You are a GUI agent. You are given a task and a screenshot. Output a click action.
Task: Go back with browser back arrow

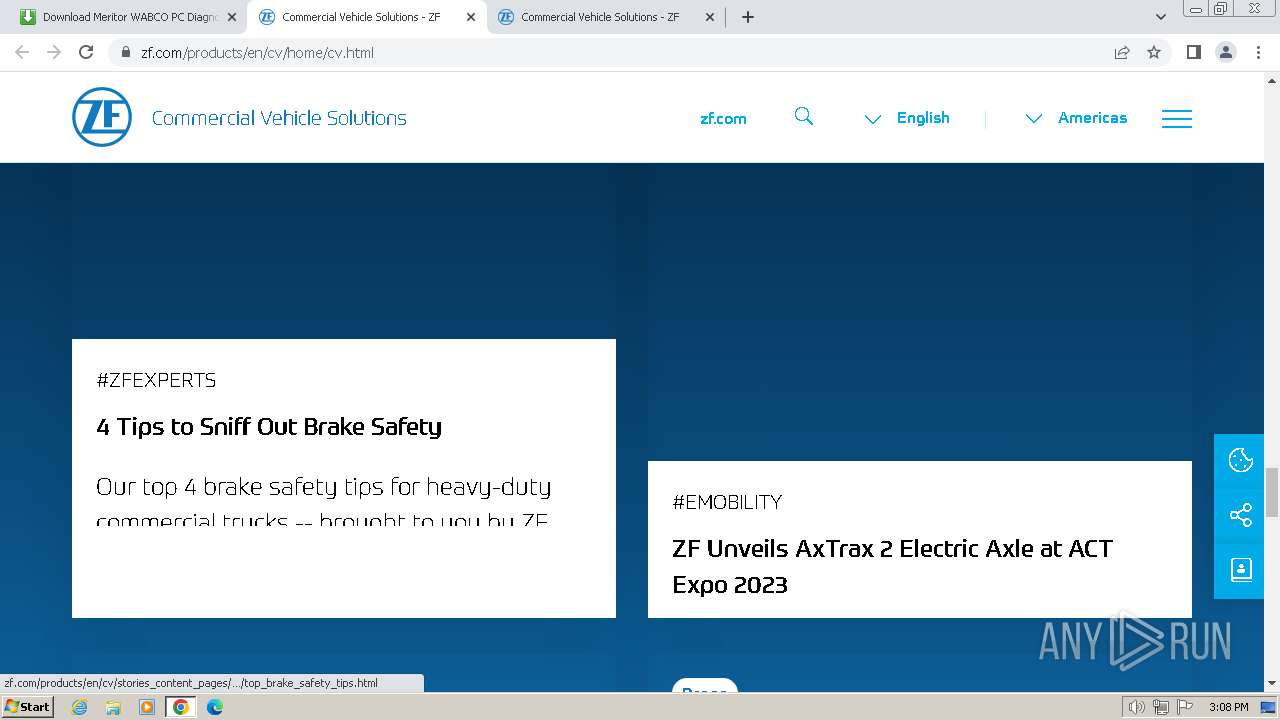click(22, 52)
